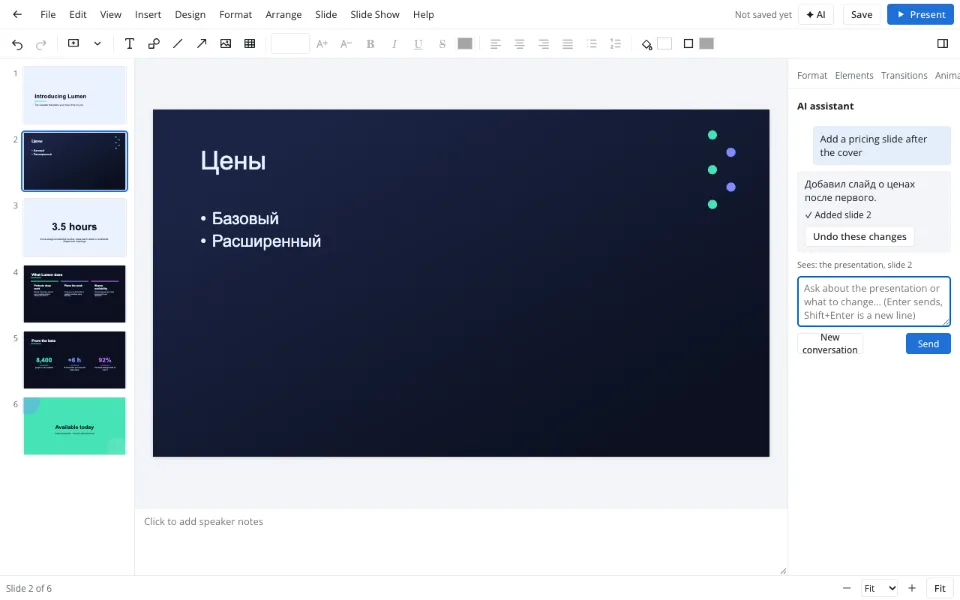Select the Shapes tool

[154, 43]
